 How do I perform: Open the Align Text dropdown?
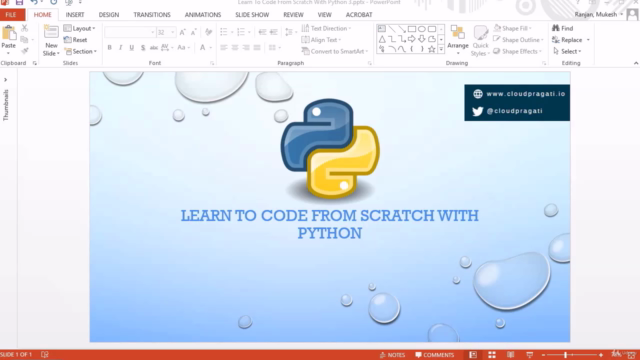click(321, 40)
